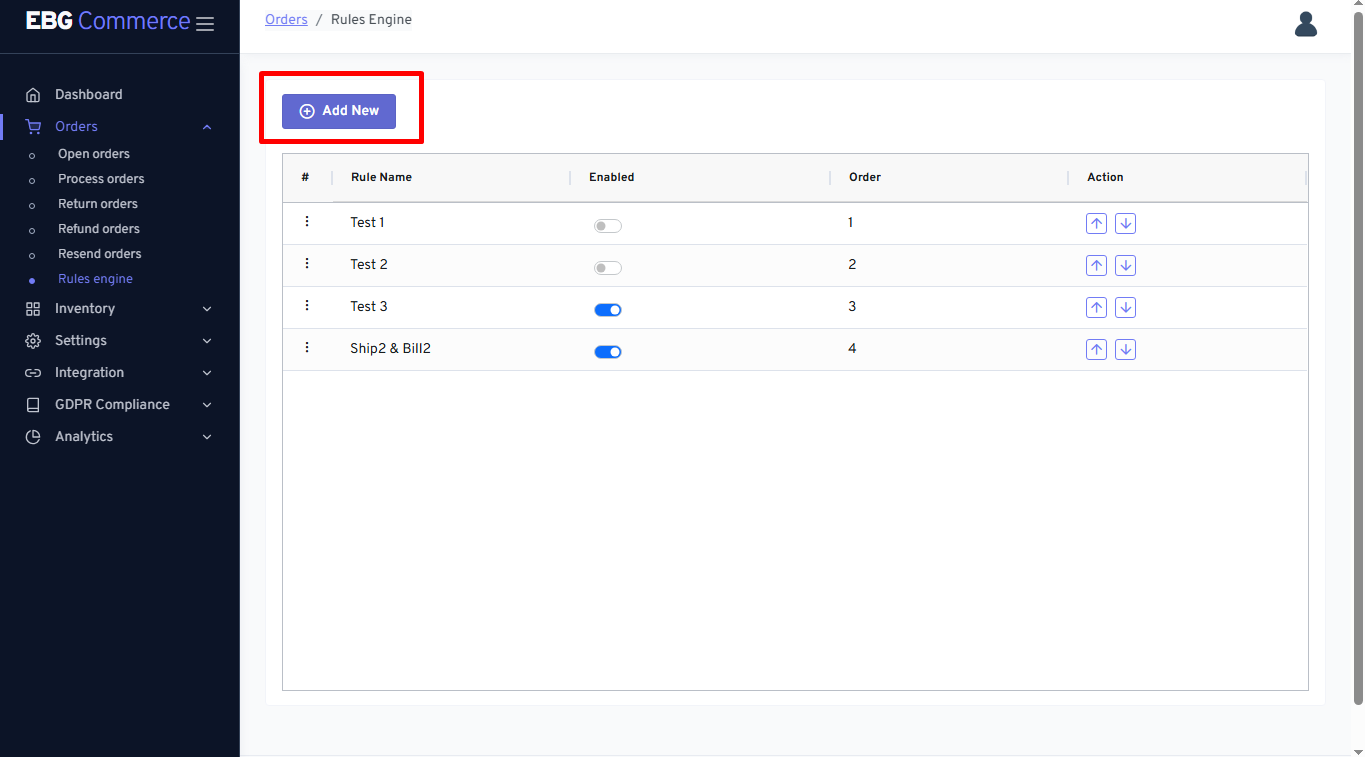
Task: Disable the Test 3 rule toggle
Action: [x=607, y=310]
